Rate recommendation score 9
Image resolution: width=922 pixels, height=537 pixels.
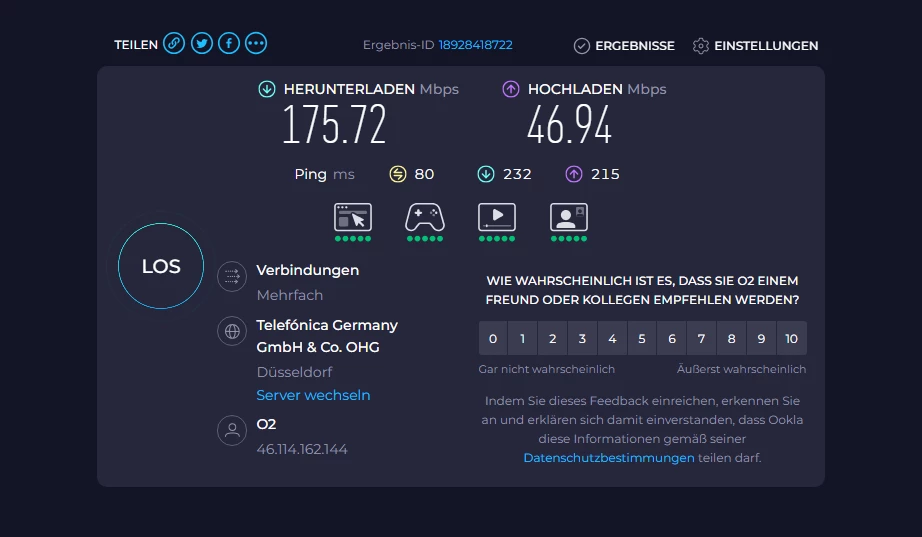pyautogui.click(x=761, y=338)
